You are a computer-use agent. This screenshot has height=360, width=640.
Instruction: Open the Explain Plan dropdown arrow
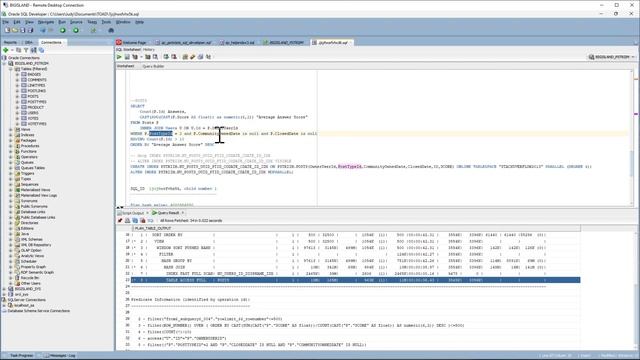tap(141, 57)
